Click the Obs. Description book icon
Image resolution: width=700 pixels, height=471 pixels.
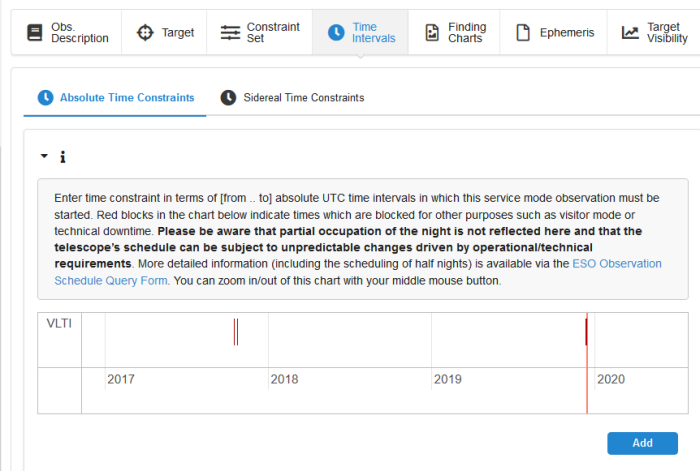(x=35, y=33)
